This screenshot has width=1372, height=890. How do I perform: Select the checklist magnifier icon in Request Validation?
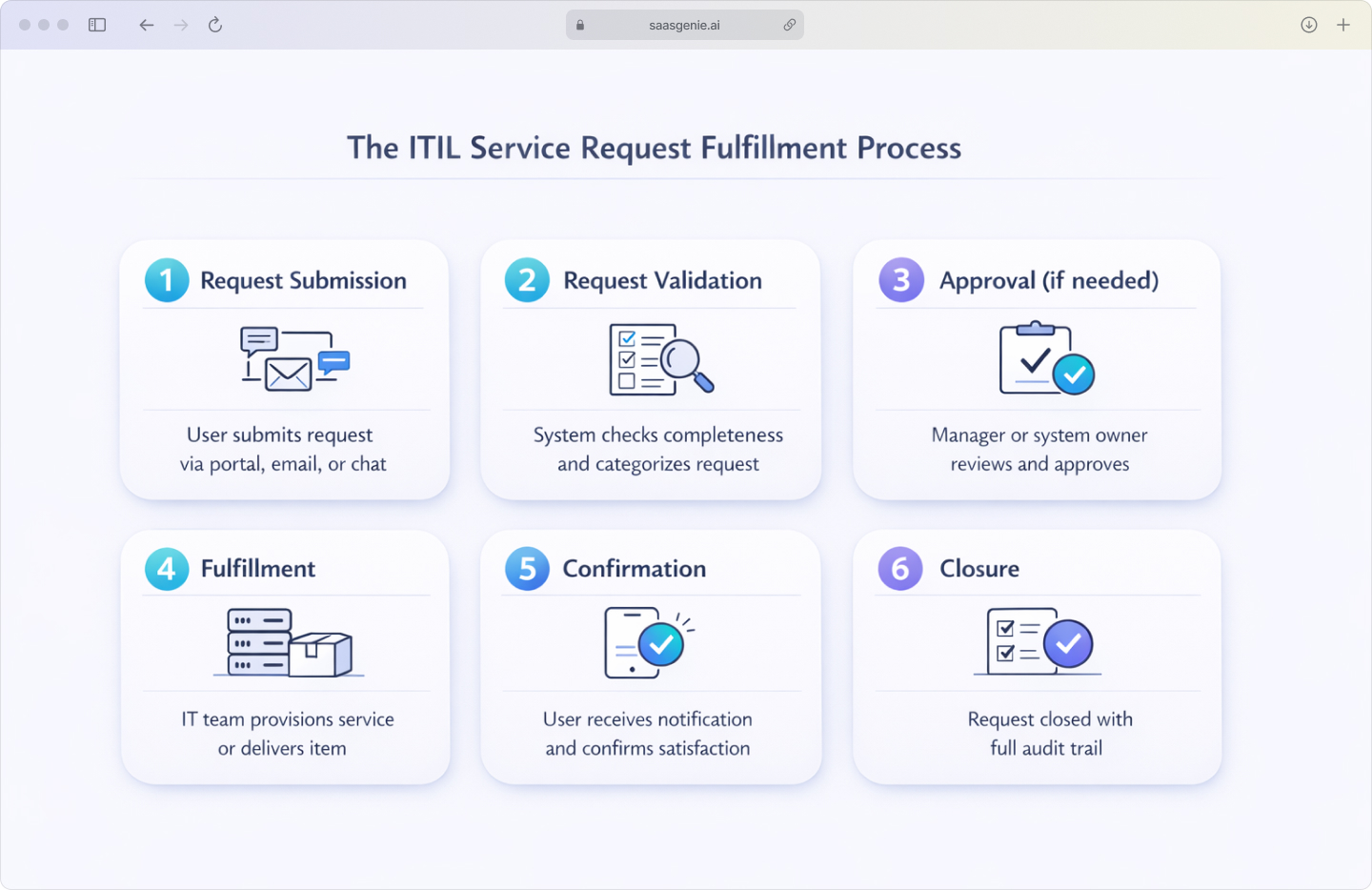point(657,359)
